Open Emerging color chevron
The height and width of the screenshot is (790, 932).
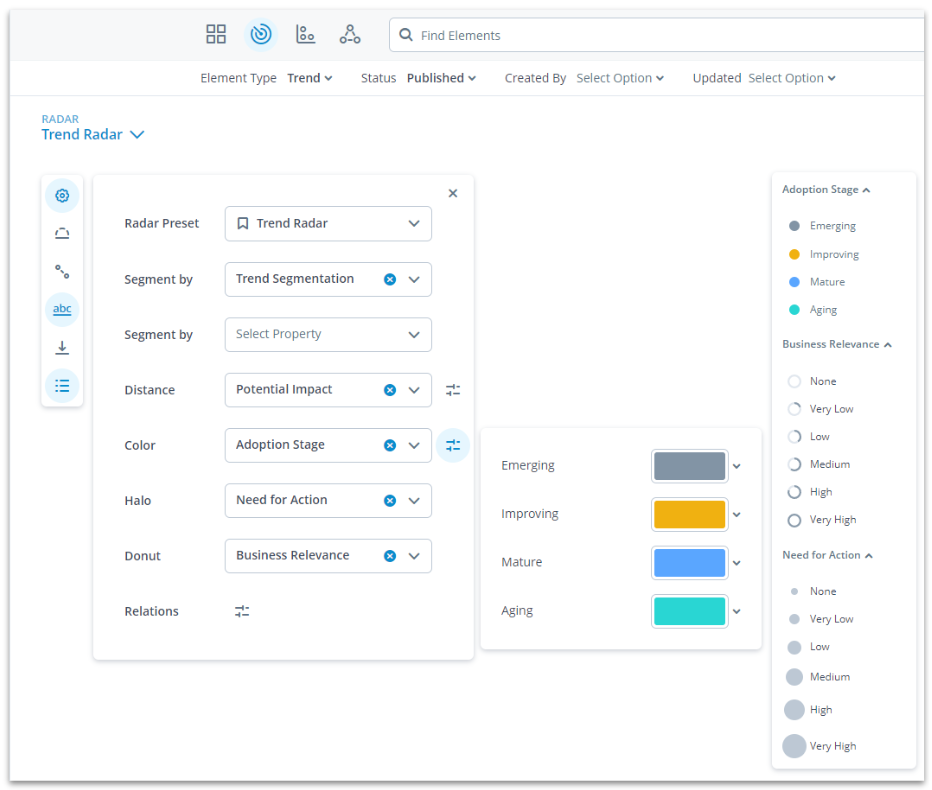point(737,467)
